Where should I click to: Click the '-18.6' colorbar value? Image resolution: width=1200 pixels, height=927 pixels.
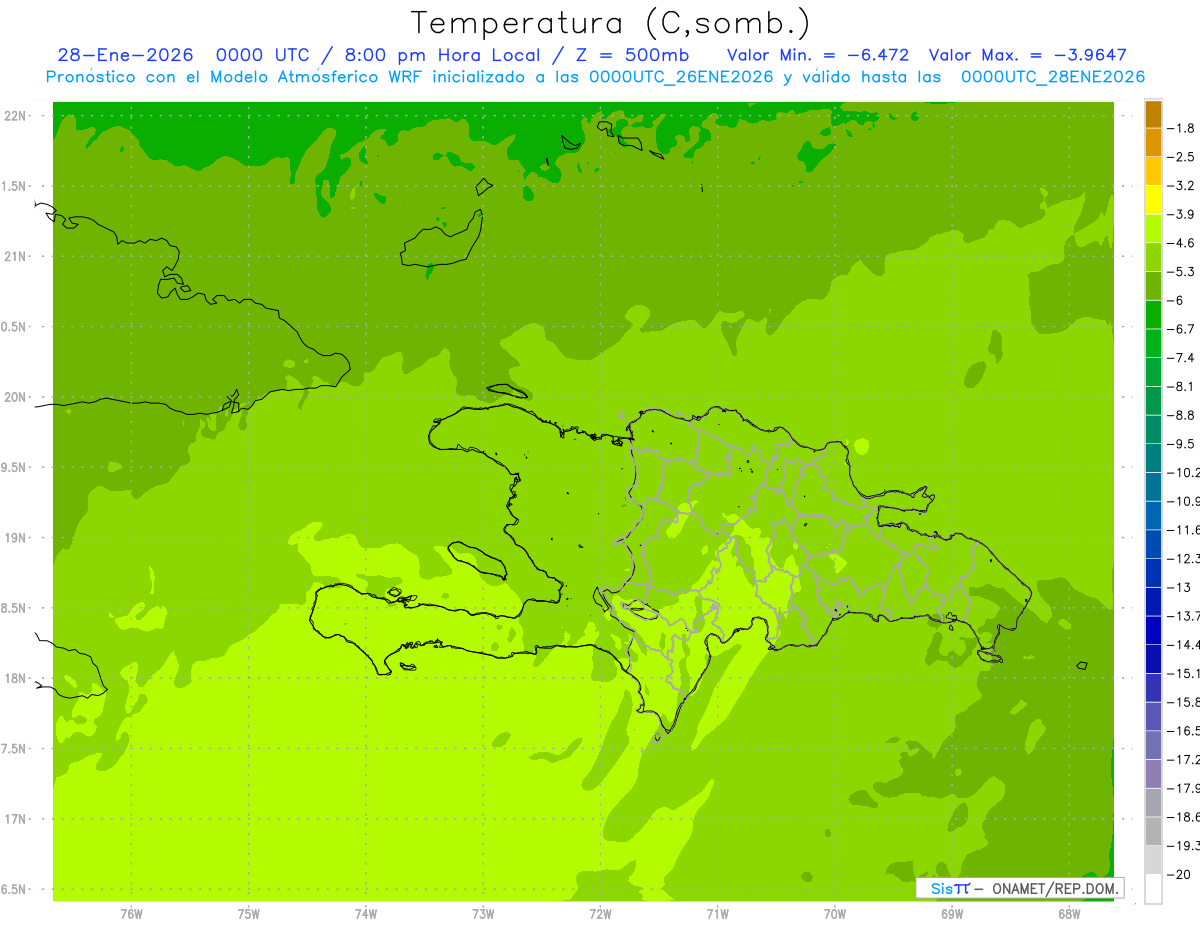pos(1183,817)
